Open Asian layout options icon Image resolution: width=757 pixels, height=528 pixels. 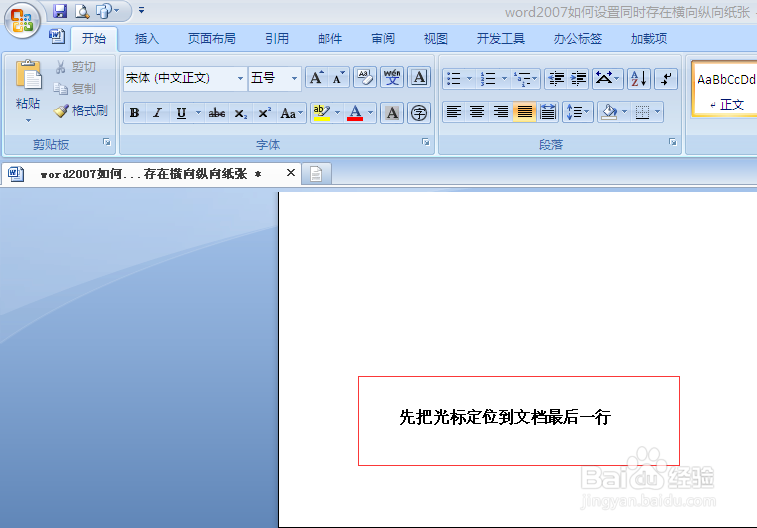pyautogui.click(x=607, y=79)
